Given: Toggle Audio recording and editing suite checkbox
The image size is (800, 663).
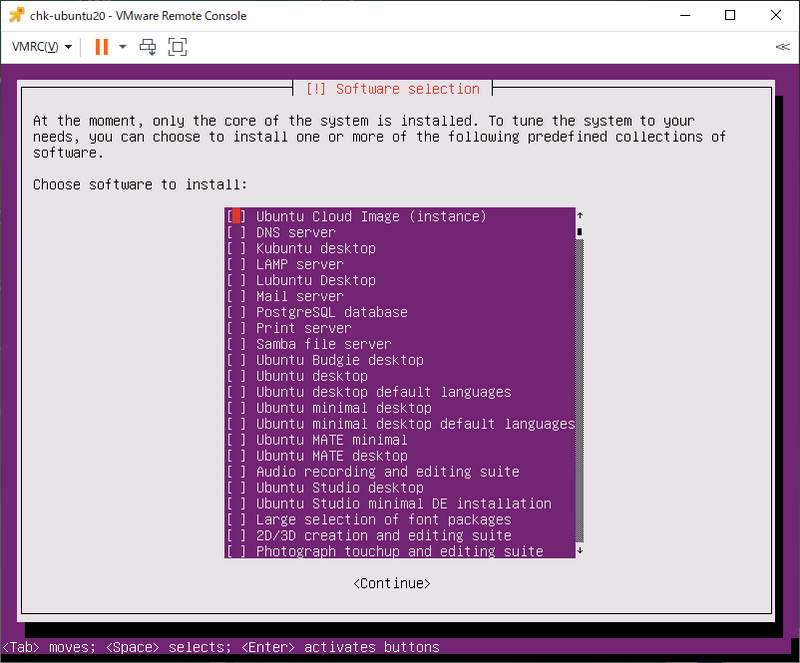Looking at the screenshot, I should pyautogui.click(x=236, y=472).
